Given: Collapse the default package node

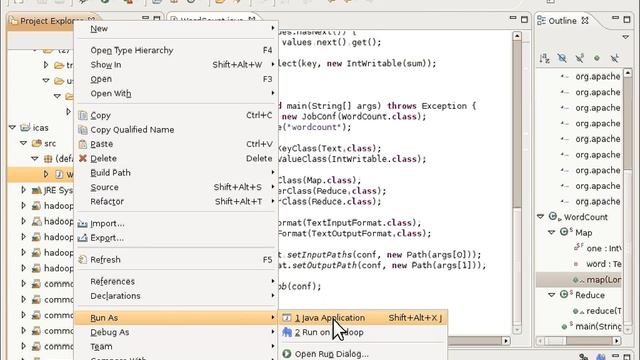Looking at the screenshot, I should point(35,159).
